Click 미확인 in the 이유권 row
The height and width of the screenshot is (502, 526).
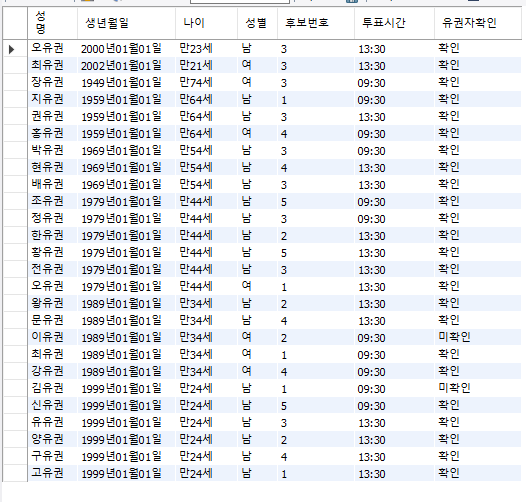point(478,338)
